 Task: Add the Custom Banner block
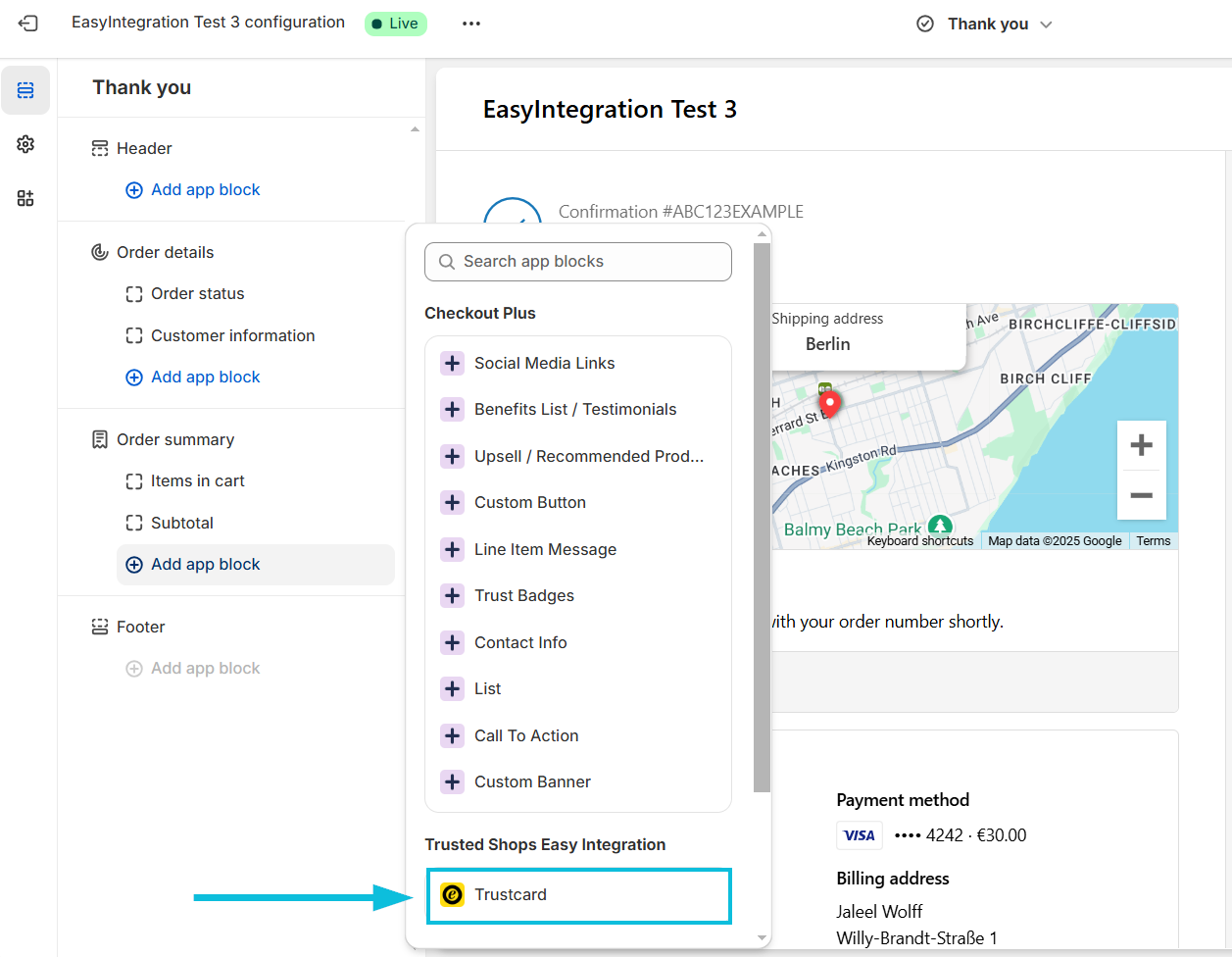[x=578, y=782]
